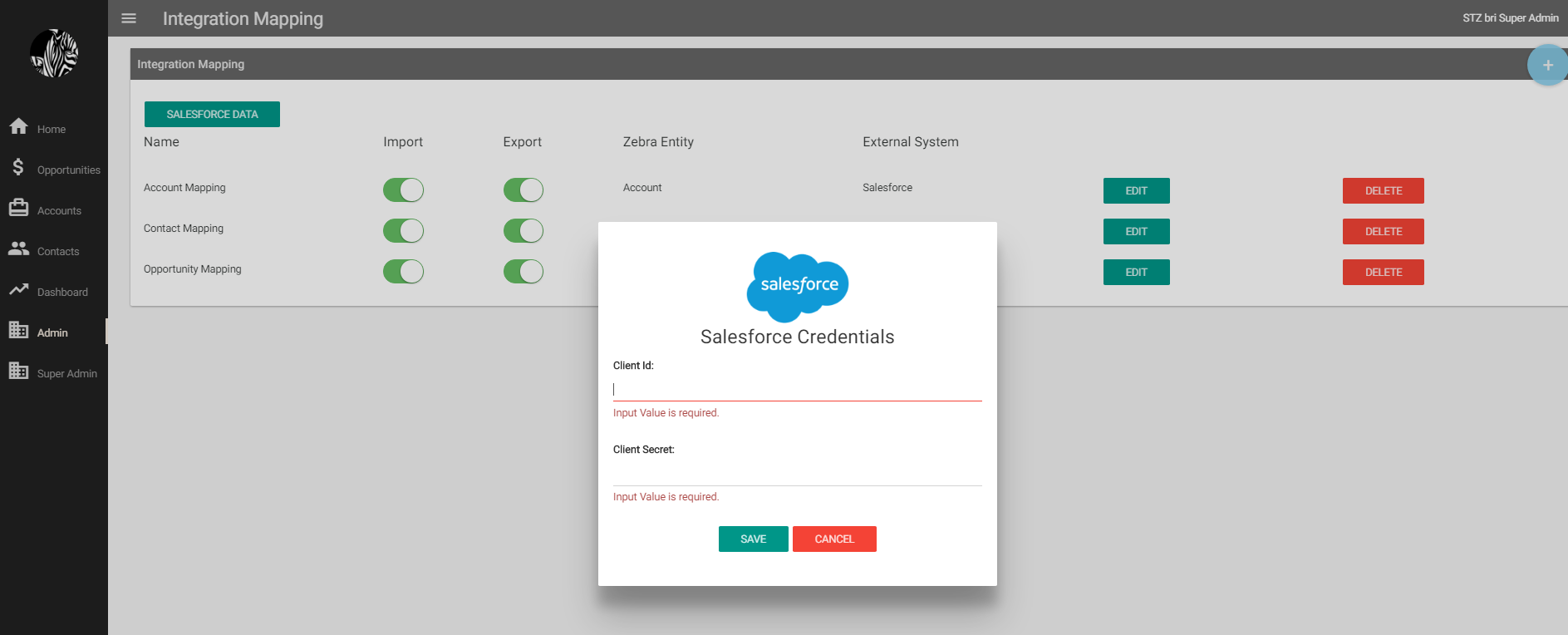
Task: Click the Dashboard trend line icon
Action: point(18,289)
